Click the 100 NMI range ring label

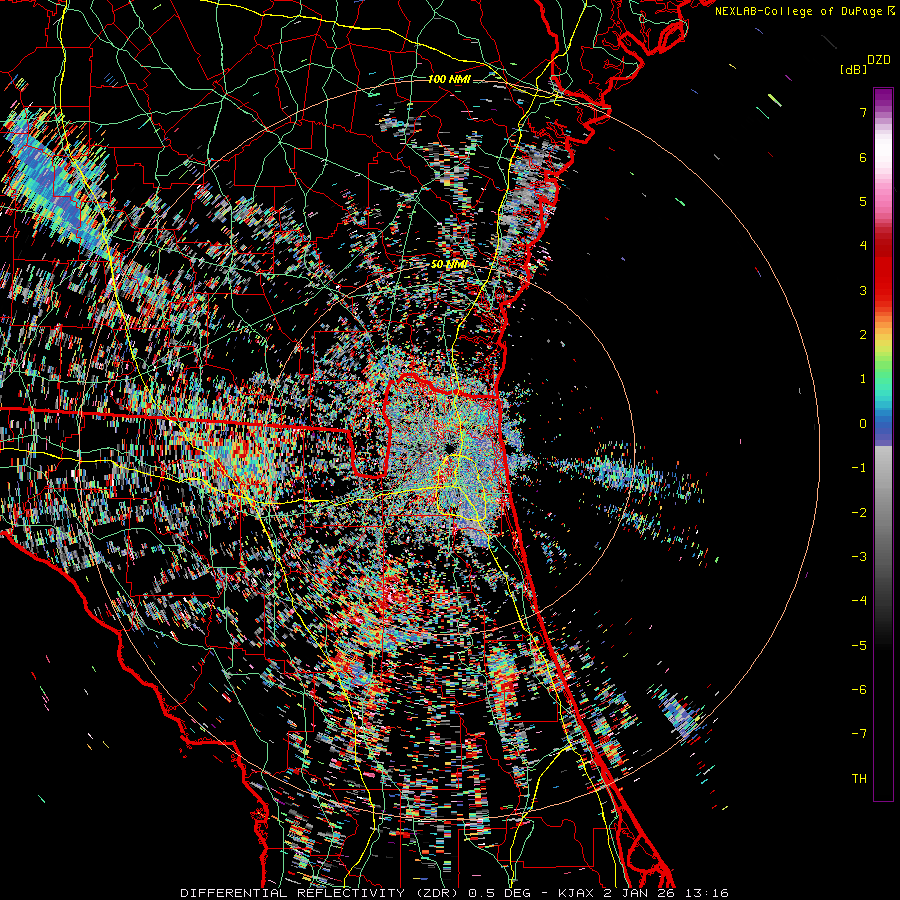pos(449,79)
